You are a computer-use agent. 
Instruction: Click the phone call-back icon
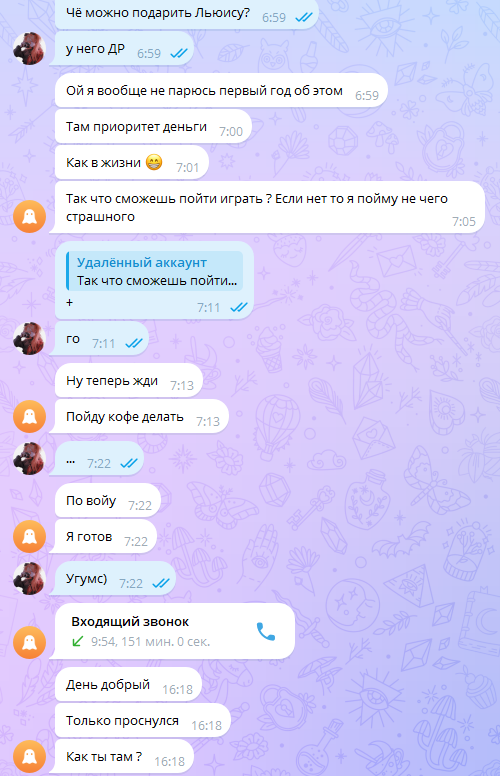266,631
